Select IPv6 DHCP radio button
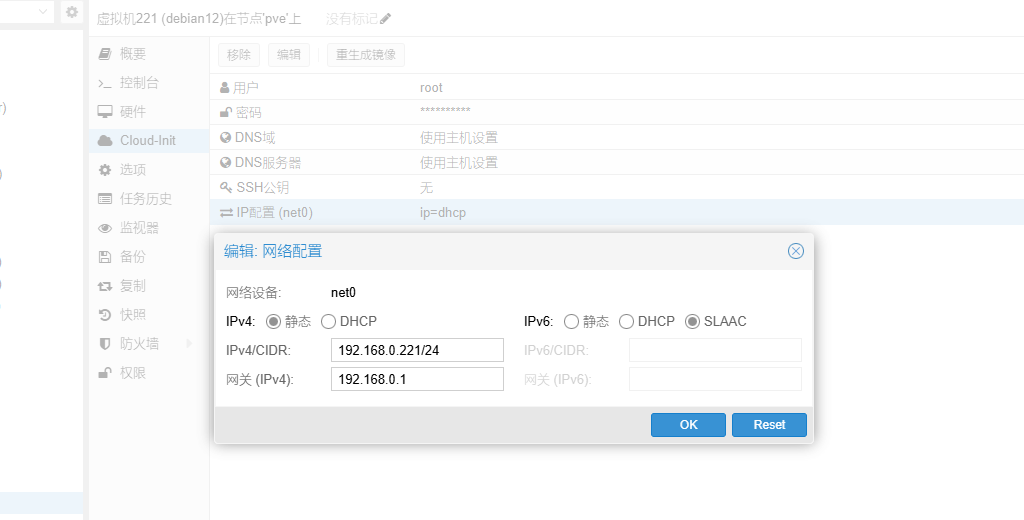This screenshot has width=1024, height=520. click(626, 321)
